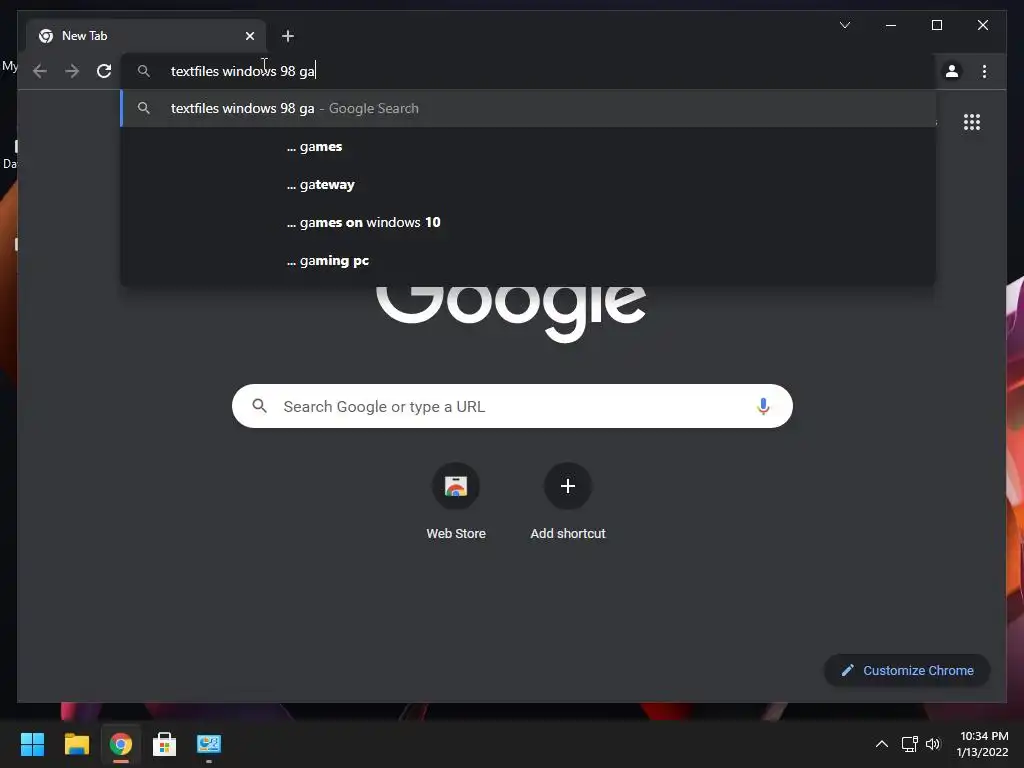Expand the tab search chevron
This screenshot has width=1024, height=768.
(844, 25)
